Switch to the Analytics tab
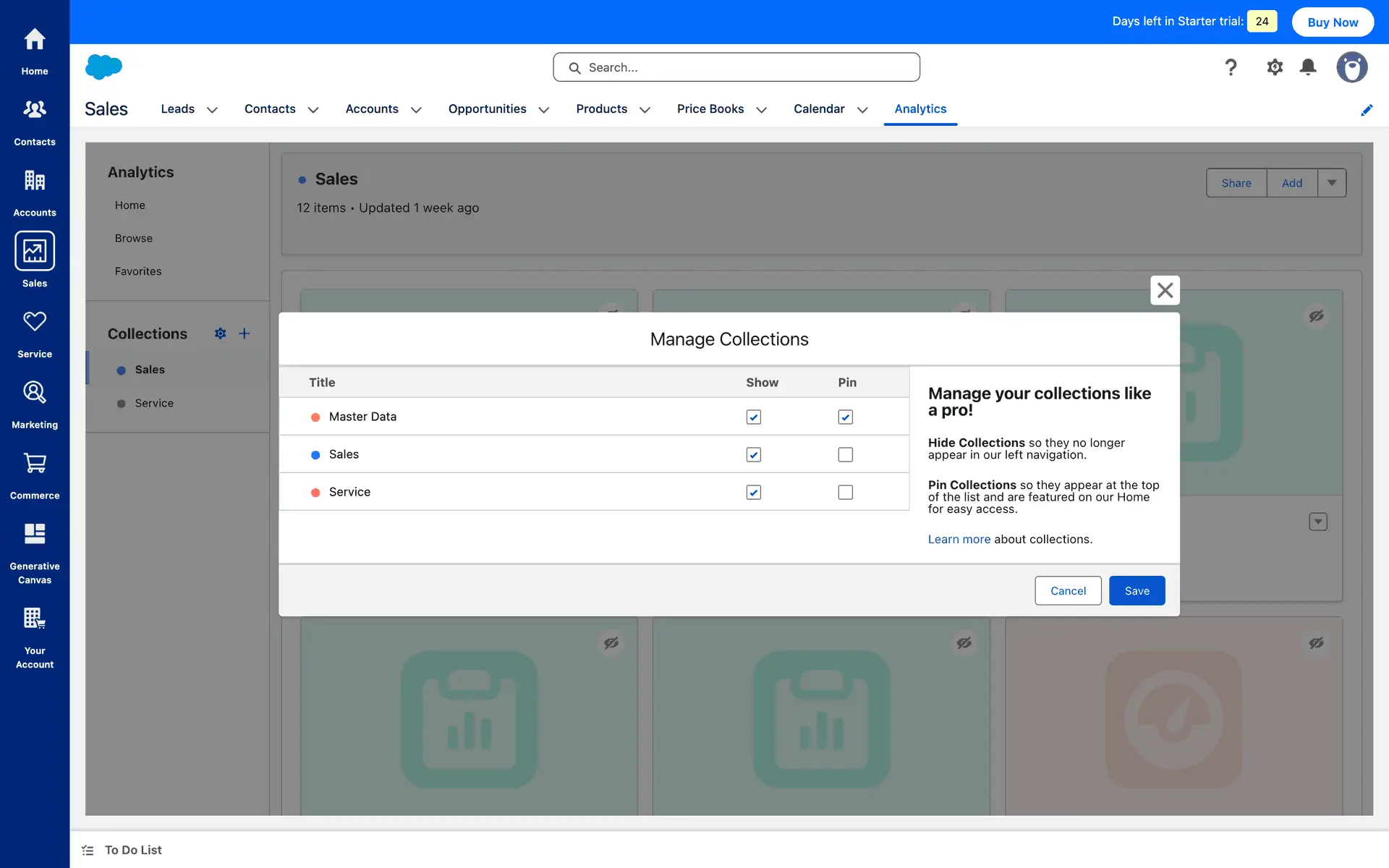Screen dimensions: 1389x868 tap(920, 109)
